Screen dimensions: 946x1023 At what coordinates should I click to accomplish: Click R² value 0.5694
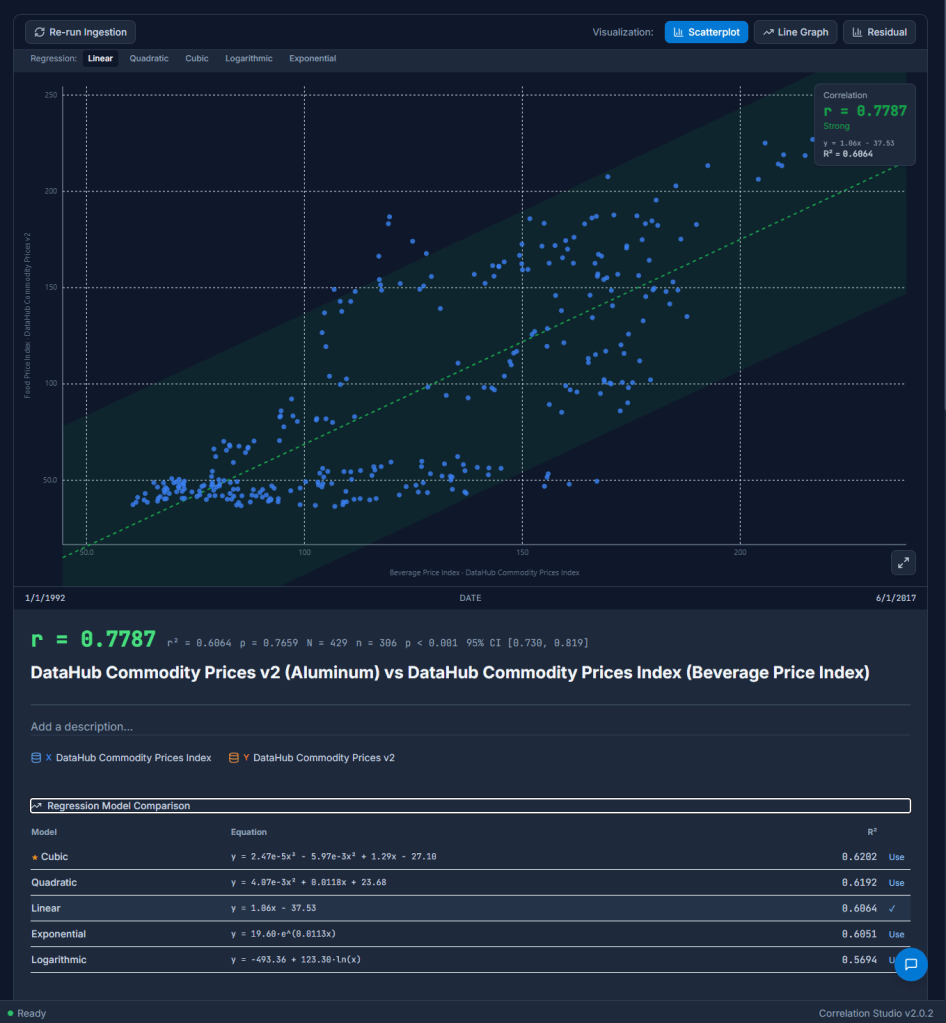(859, 960)
